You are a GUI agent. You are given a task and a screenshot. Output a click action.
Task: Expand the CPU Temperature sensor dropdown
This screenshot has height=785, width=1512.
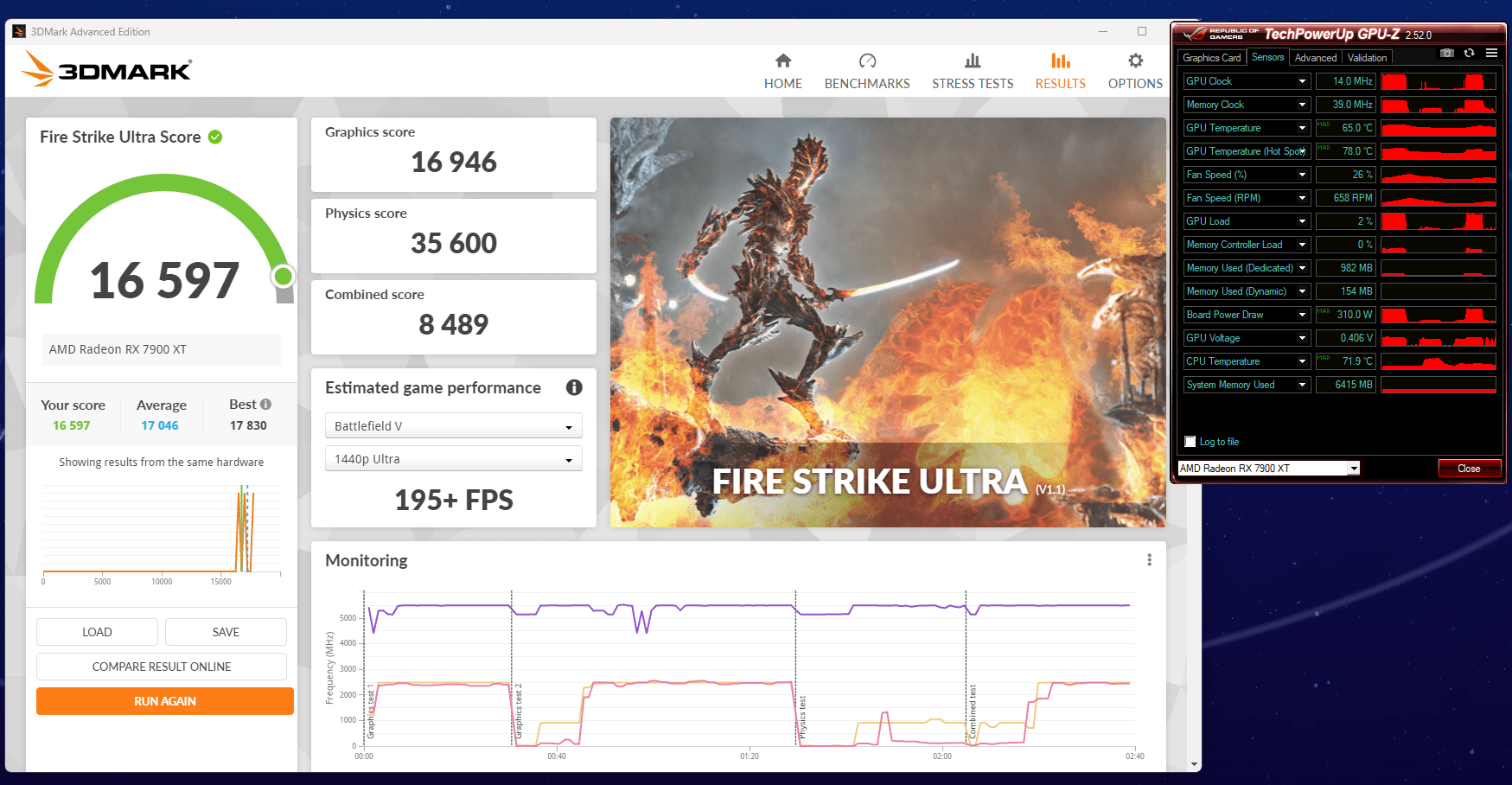(x=1302, y=361)
